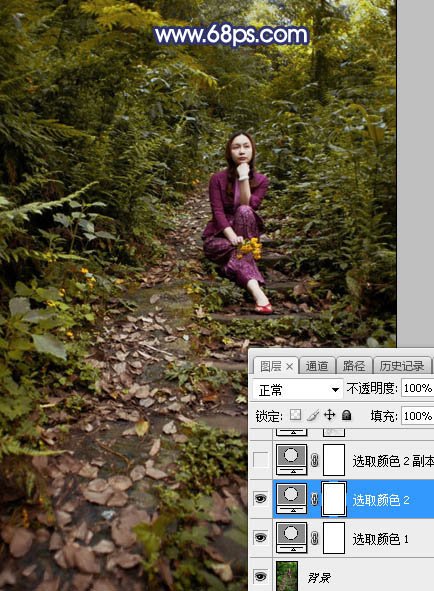
Task: Toggle lock transparent pixels icon
Action: [x=296, y=415]
